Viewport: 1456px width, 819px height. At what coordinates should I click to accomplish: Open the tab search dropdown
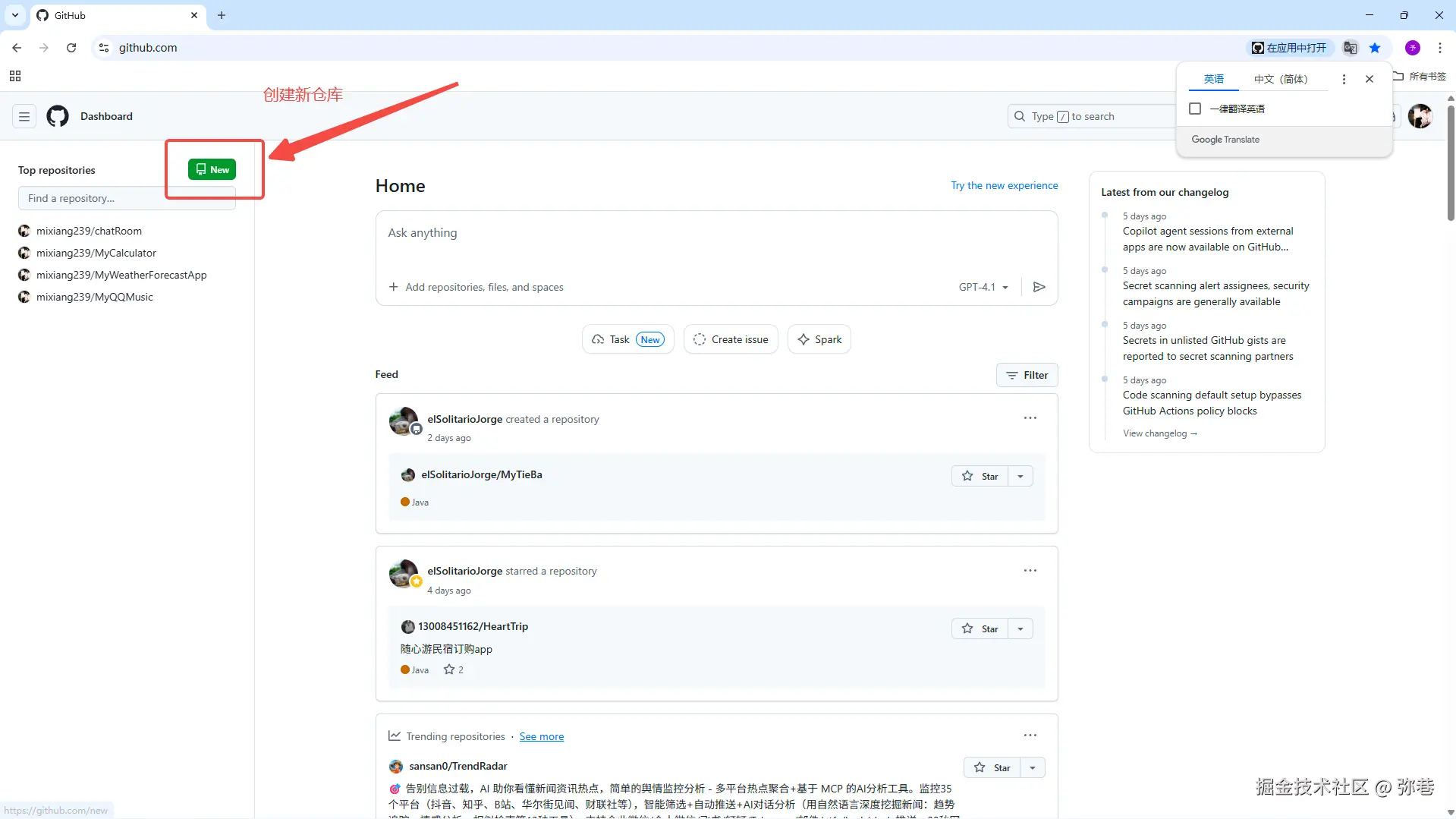15,15
